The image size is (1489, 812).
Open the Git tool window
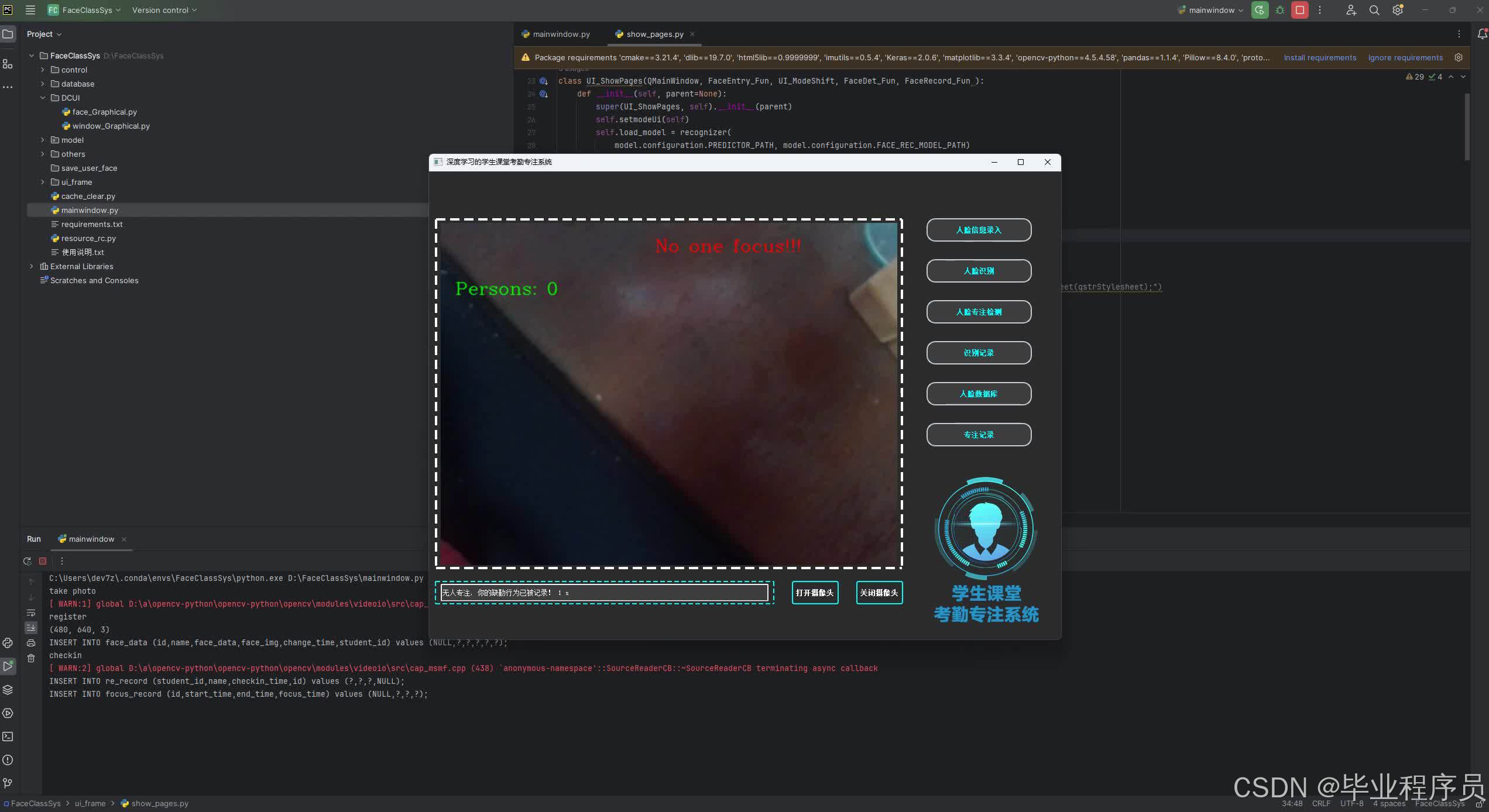[x=8, y=783]
